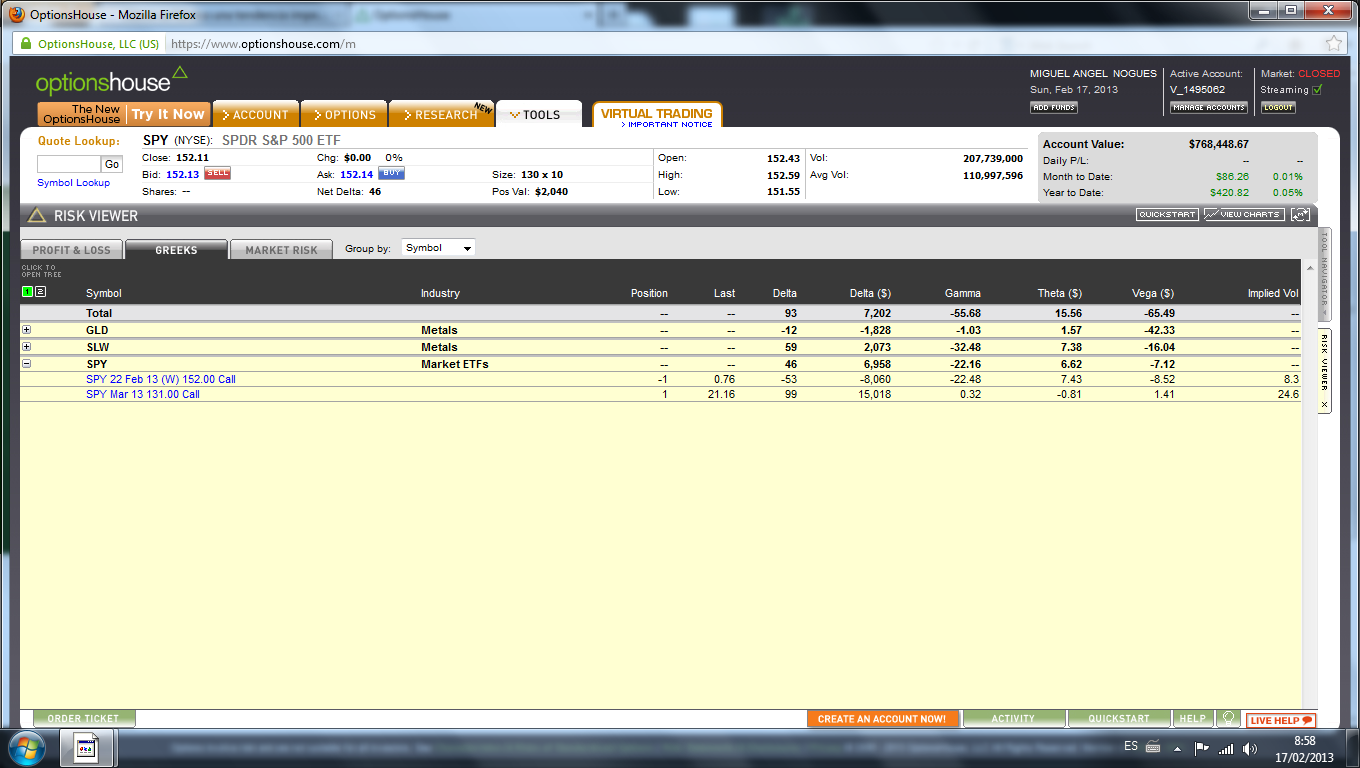Click the blue Buy button
The width and height of the screenshot is (1360, 768).
coord(391,173)
